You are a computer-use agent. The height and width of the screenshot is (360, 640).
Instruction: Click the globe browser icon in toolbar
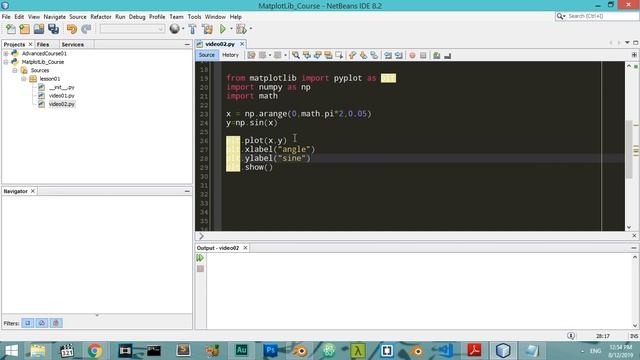pos(174,29)
